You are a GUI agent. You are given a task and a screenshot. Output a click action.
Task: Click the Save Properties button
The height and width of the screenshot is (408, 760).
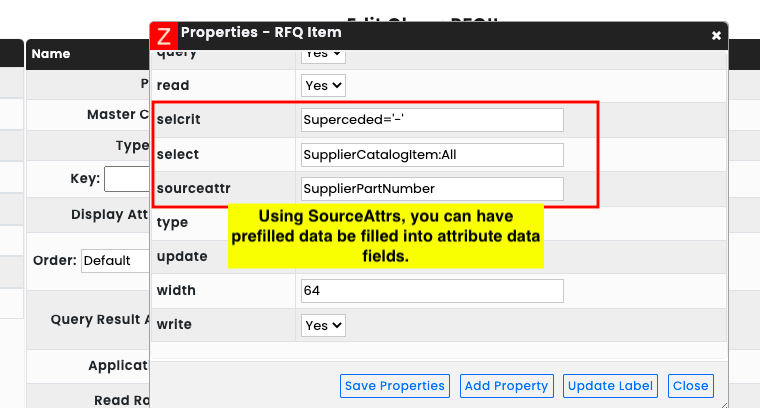point(395,386)
